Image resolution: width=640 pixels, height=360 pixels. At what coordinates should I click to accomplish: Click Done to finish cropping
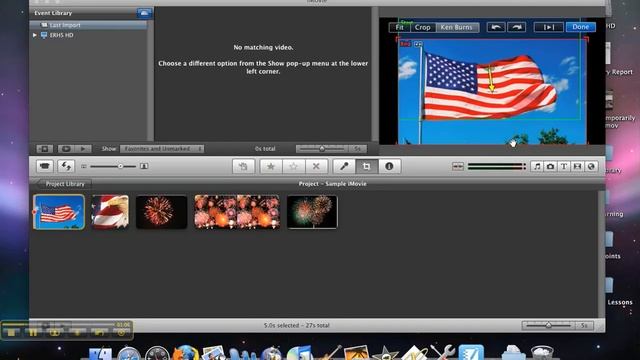point(580,27)
